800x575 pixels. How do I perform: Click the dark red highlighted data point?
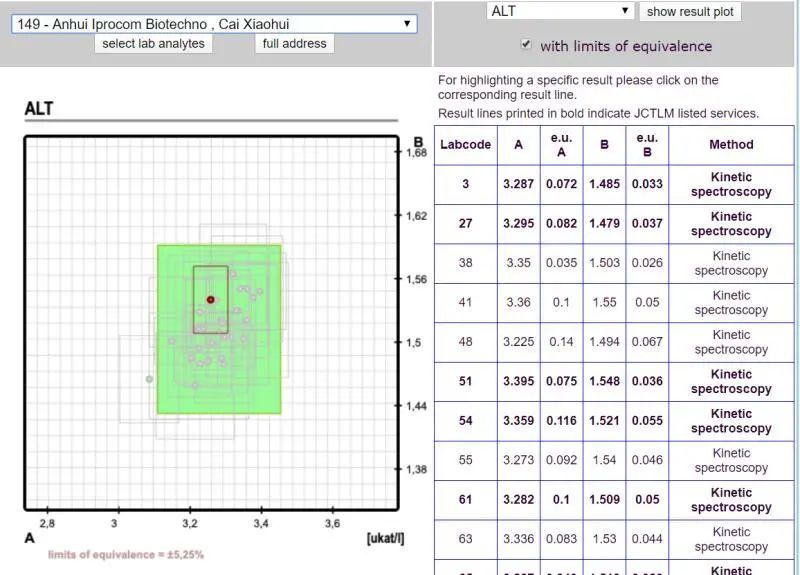pos(210,300)
